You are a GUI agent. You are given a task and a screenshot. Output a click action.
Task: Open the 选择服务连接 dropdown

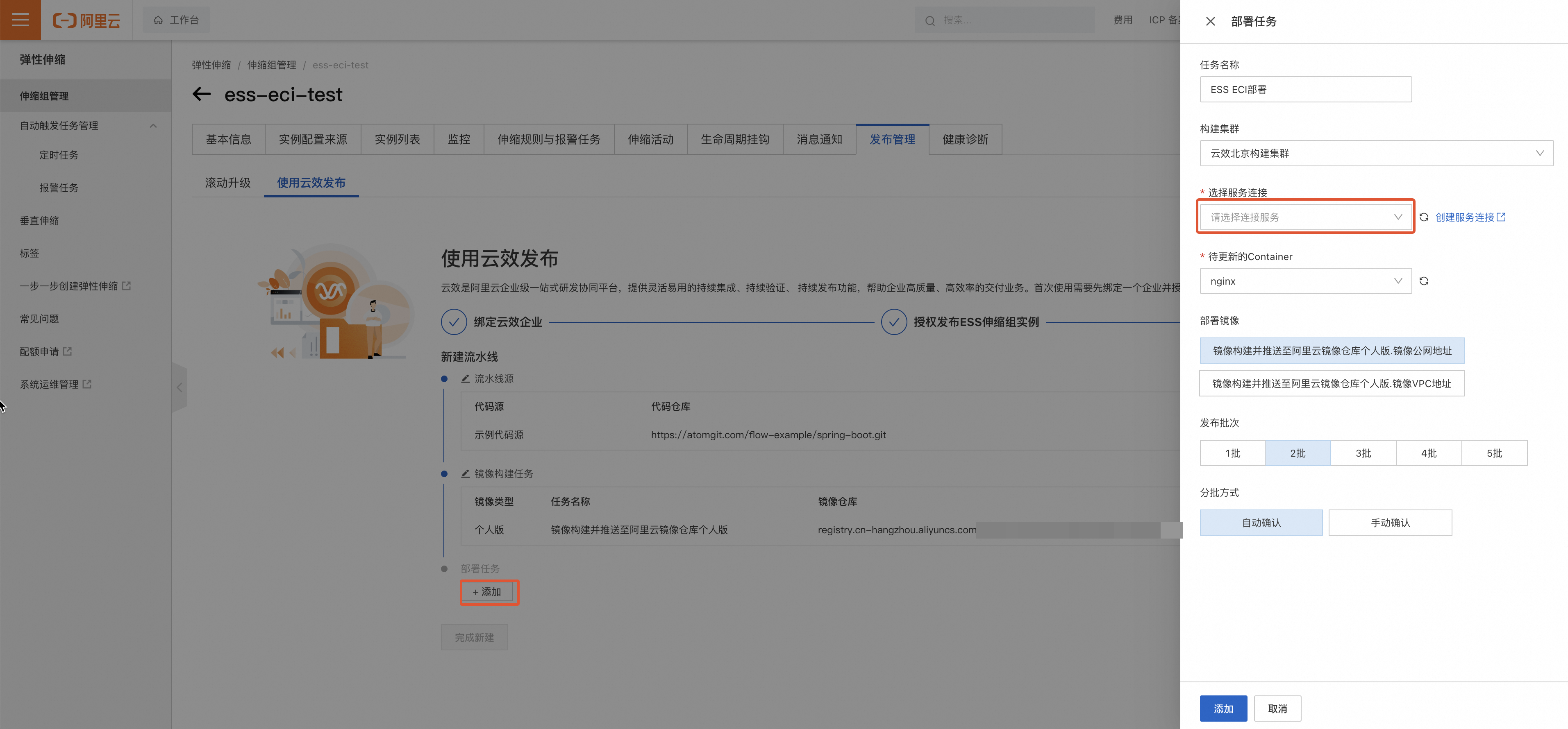point(1305,217)
